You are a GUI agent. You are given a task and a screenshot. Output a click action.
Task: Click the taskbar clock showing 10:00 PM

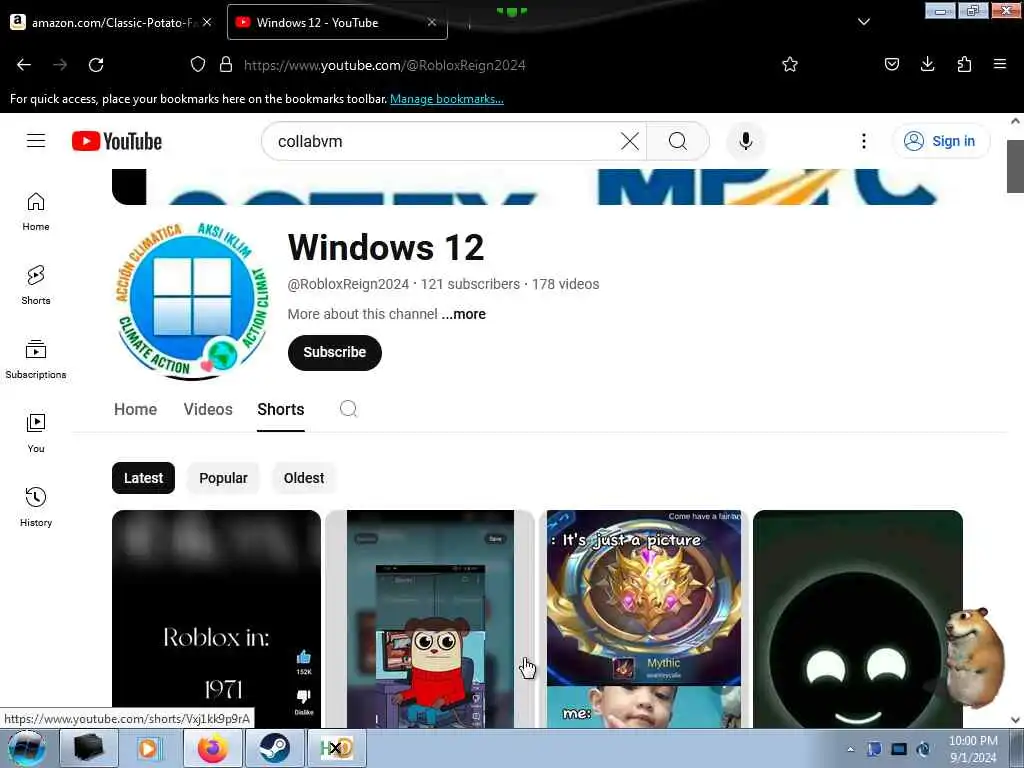coord(973,749)
